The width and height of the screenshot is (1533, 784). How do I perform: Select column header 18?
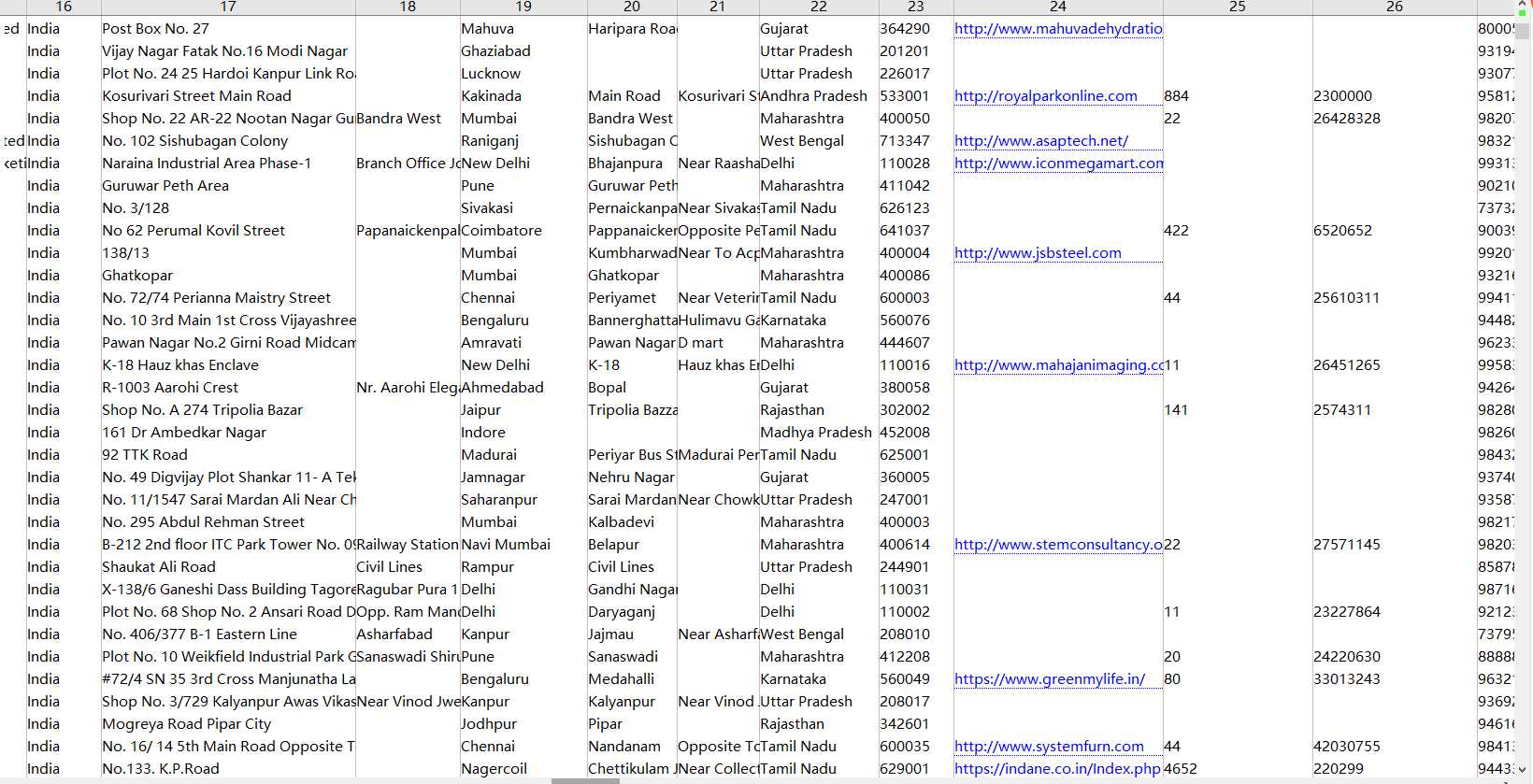pyautogui.click(x=408, y=7)
